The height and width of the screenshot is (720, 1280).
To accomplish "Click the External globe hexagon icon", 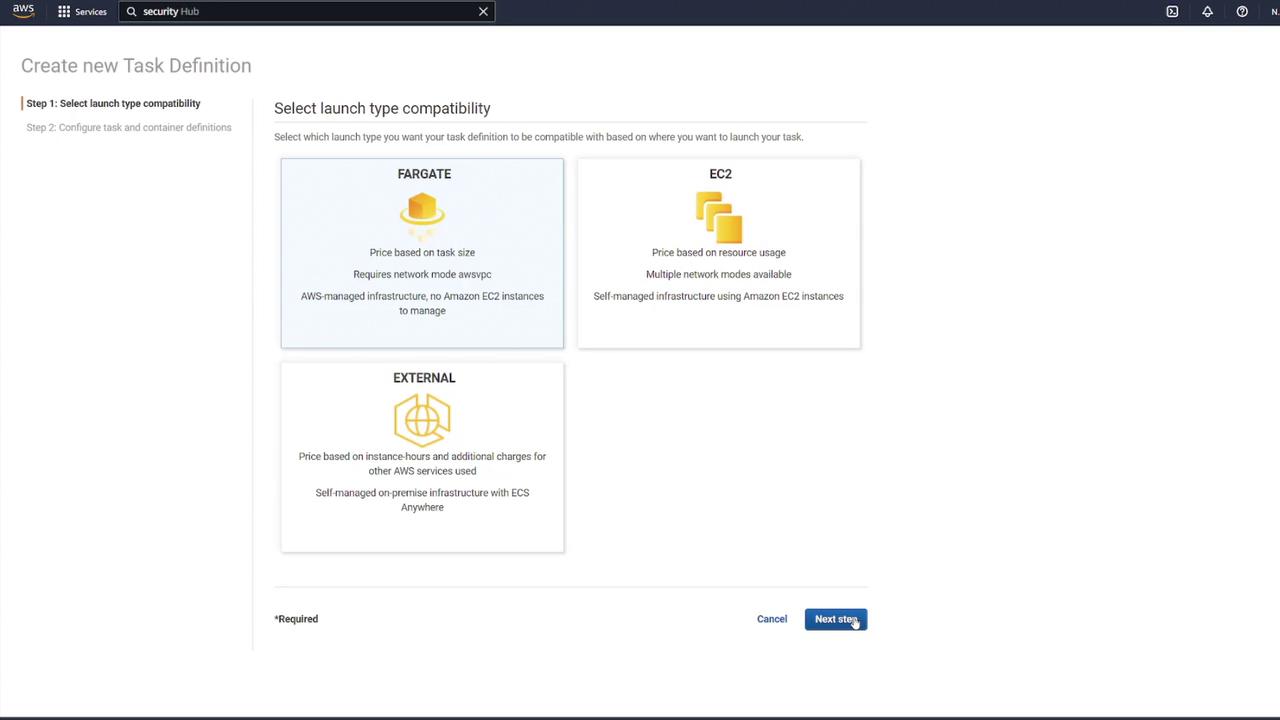I will point(422,419).
